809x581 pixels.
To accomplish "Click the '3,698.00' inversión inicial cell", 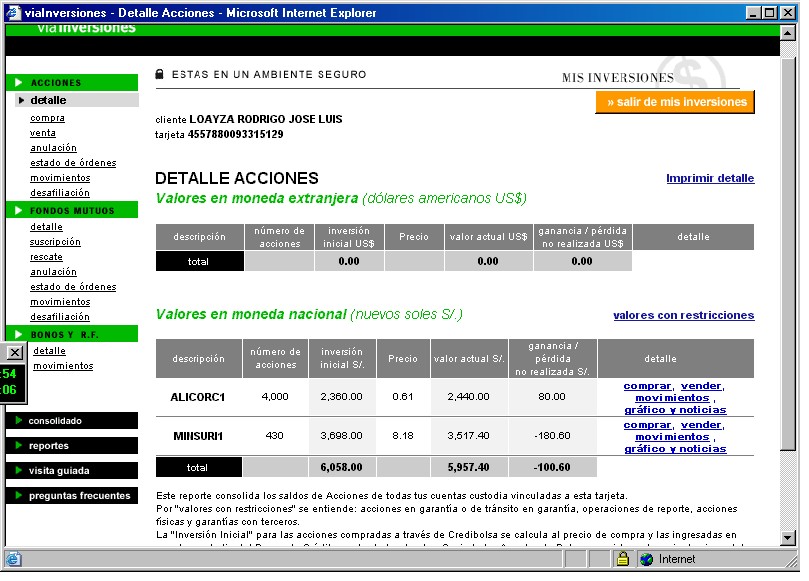I will pos(341,435).
